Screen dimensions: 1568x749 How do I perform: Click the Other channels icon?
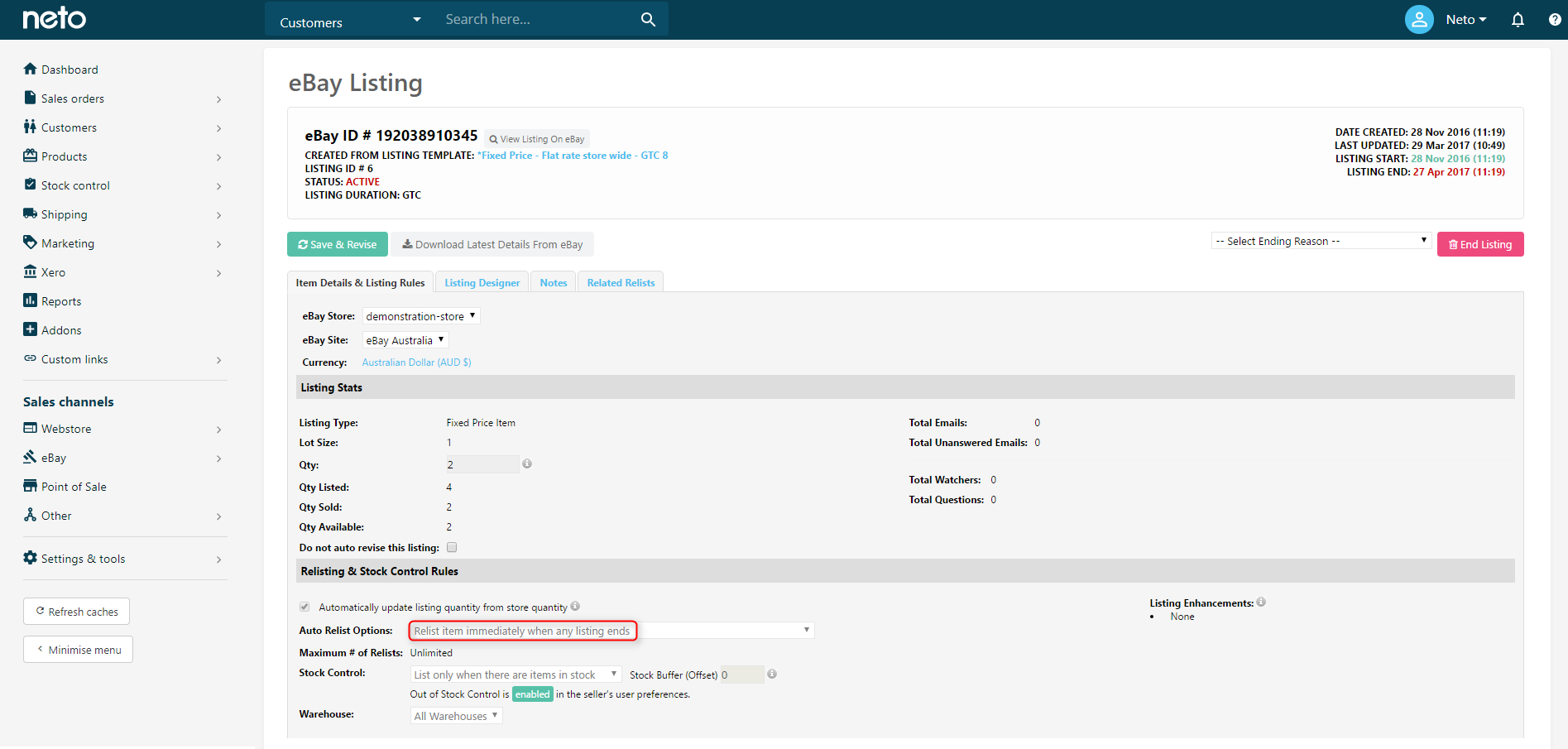tap(31, 515)
